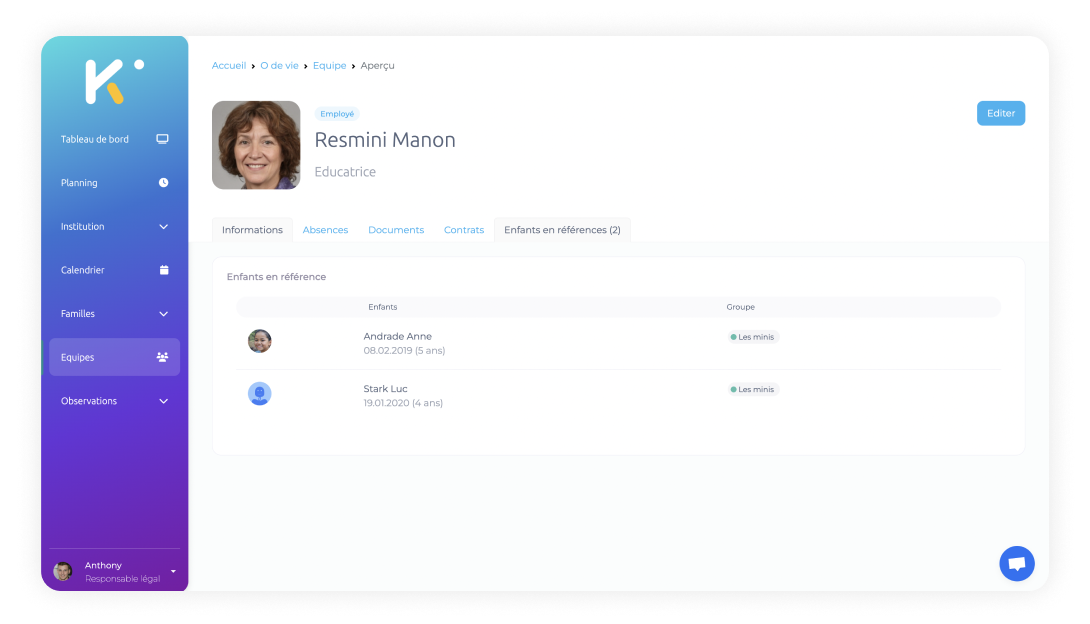This screenshot has height=624, width=1090.
Task: Click the Tableau de bord monitor icon
Action: [163, 139]
